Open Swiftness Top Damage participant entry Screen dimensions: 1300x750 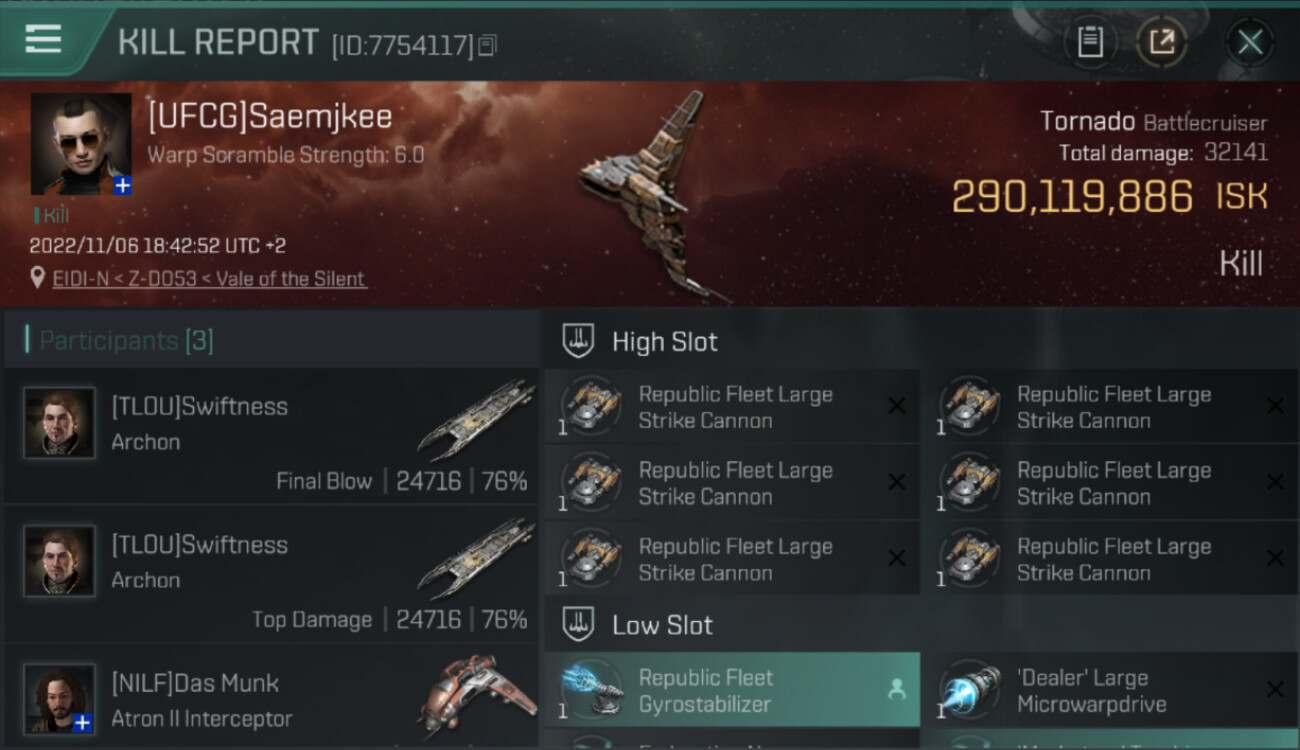tap(272, 573)
